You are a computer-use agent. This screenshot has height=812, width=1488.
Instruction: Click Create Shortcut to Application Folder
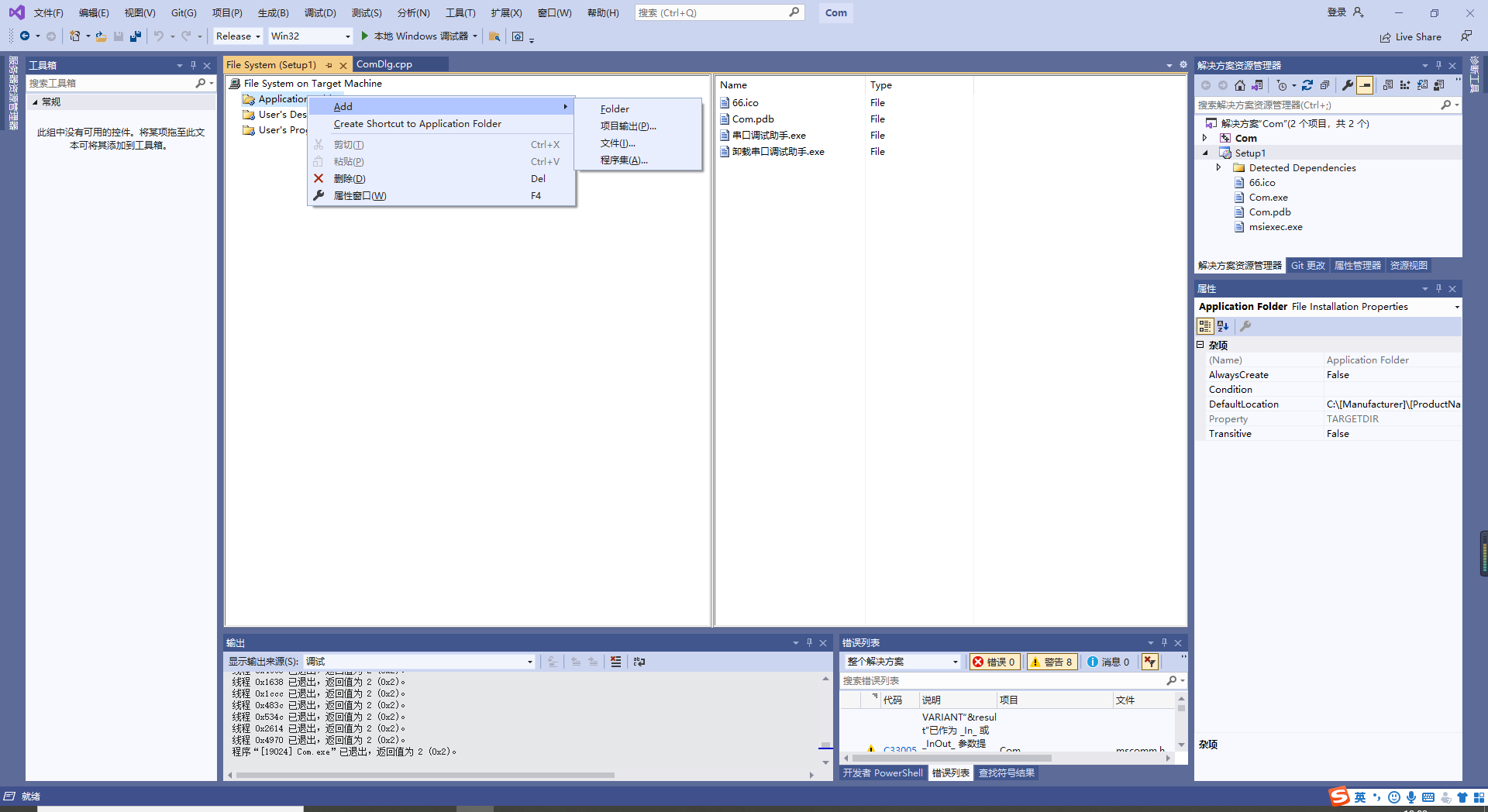(417, 123)
